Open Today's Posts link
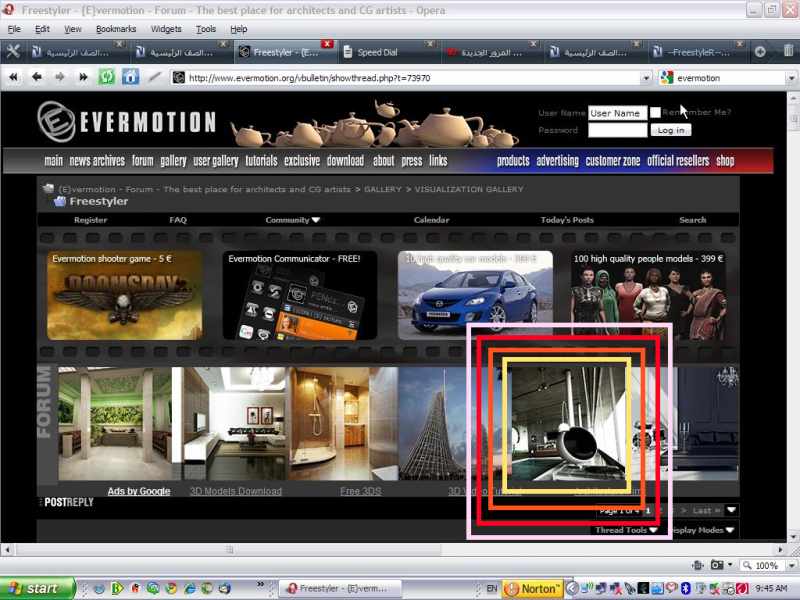 [567, 220]
